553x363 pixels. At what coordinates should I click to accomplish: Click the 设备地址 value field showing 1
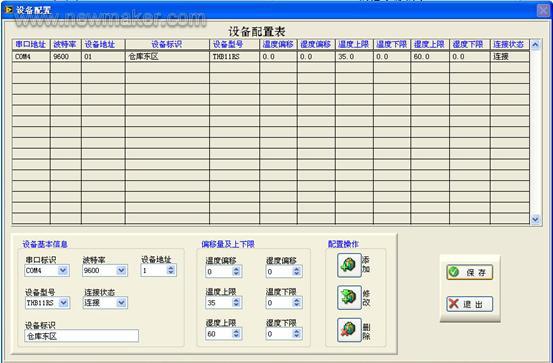coord(154,270)
